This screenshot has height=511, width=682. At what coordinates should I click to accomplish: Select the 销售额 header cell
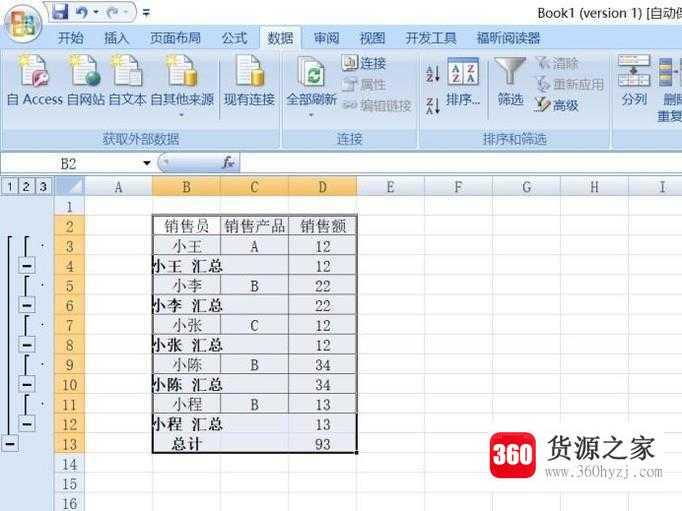point(322,226)
